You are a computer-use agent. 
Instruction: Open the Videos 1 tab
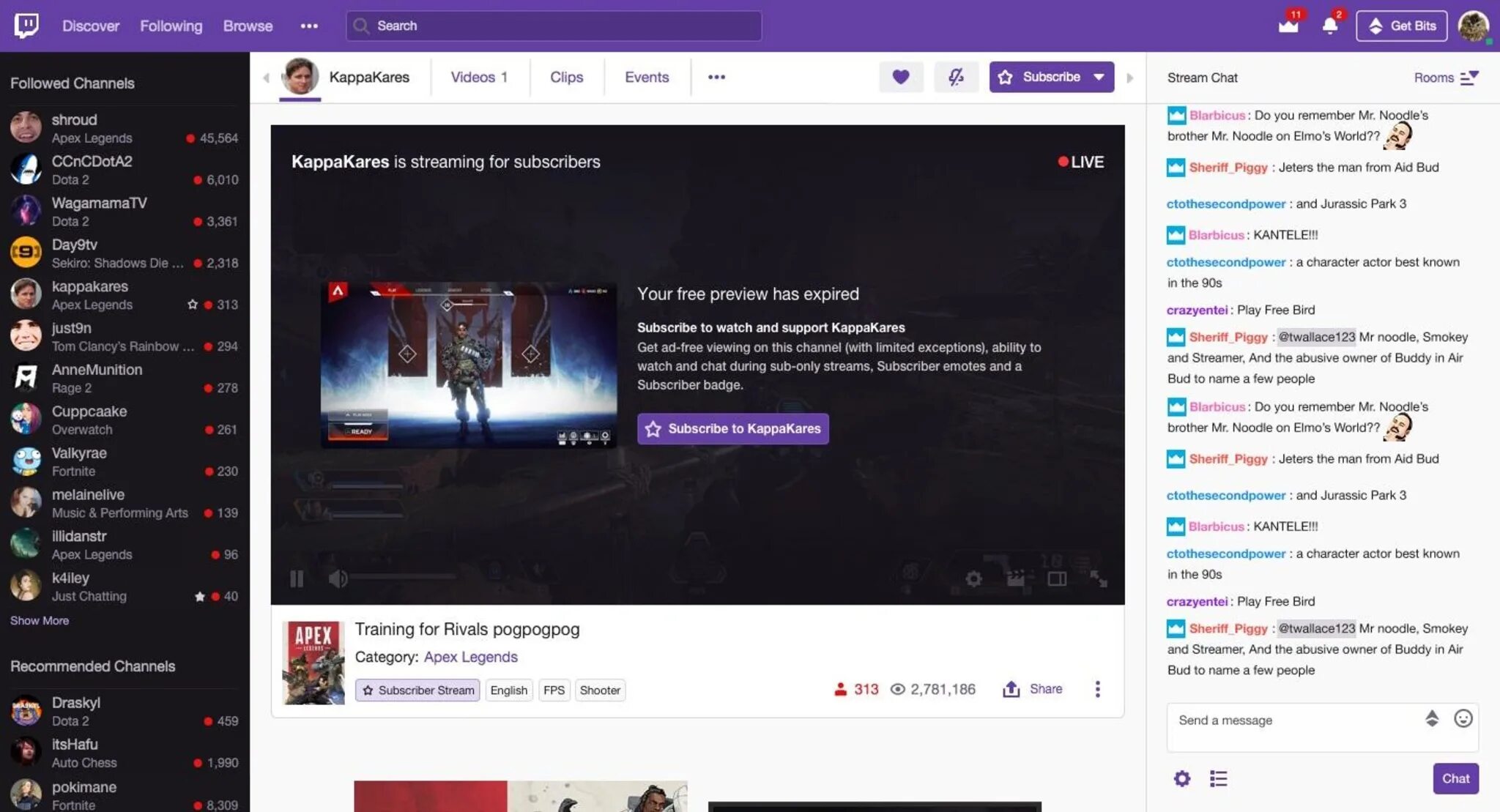[x=478, y=76]
